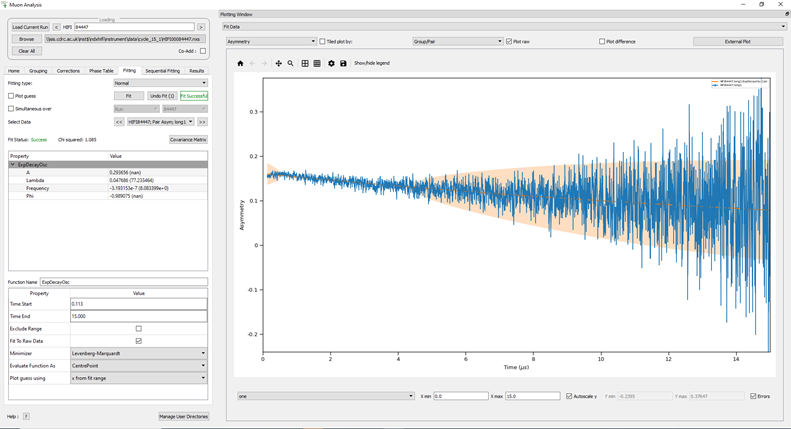
Task: Click the Help question mark button
Action: pos(26,416)
